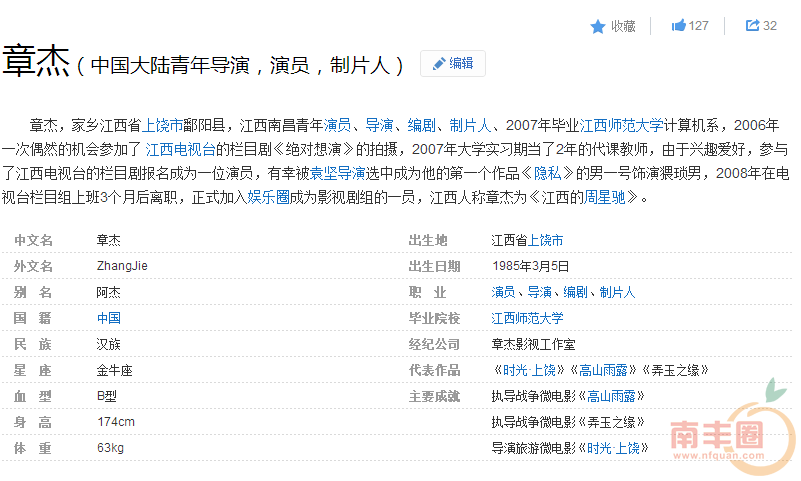Click the 出生地 field label
The width and height of the screenshot is (801, 481).
pyautogui.click(x=428, y=240)
